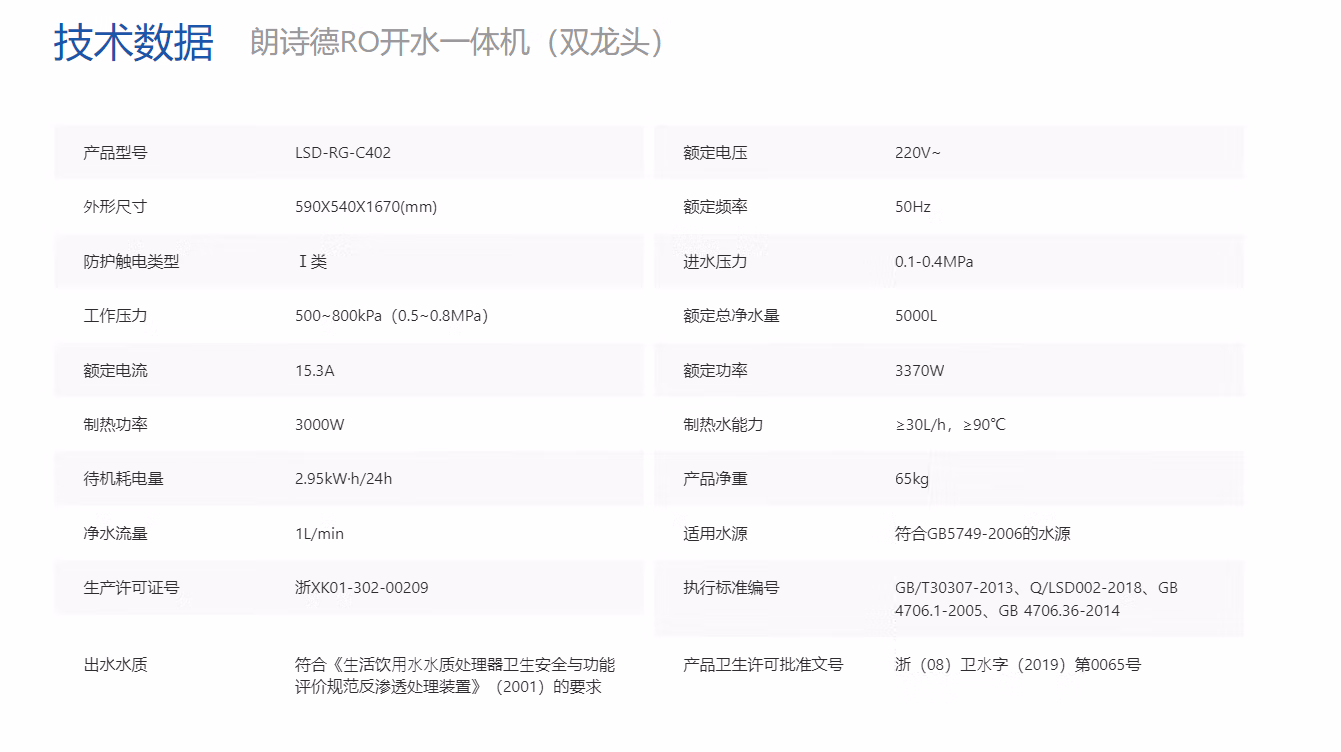Click the 待机耗电量 label
Viewport: 1341px width, 752px height.
123,479
